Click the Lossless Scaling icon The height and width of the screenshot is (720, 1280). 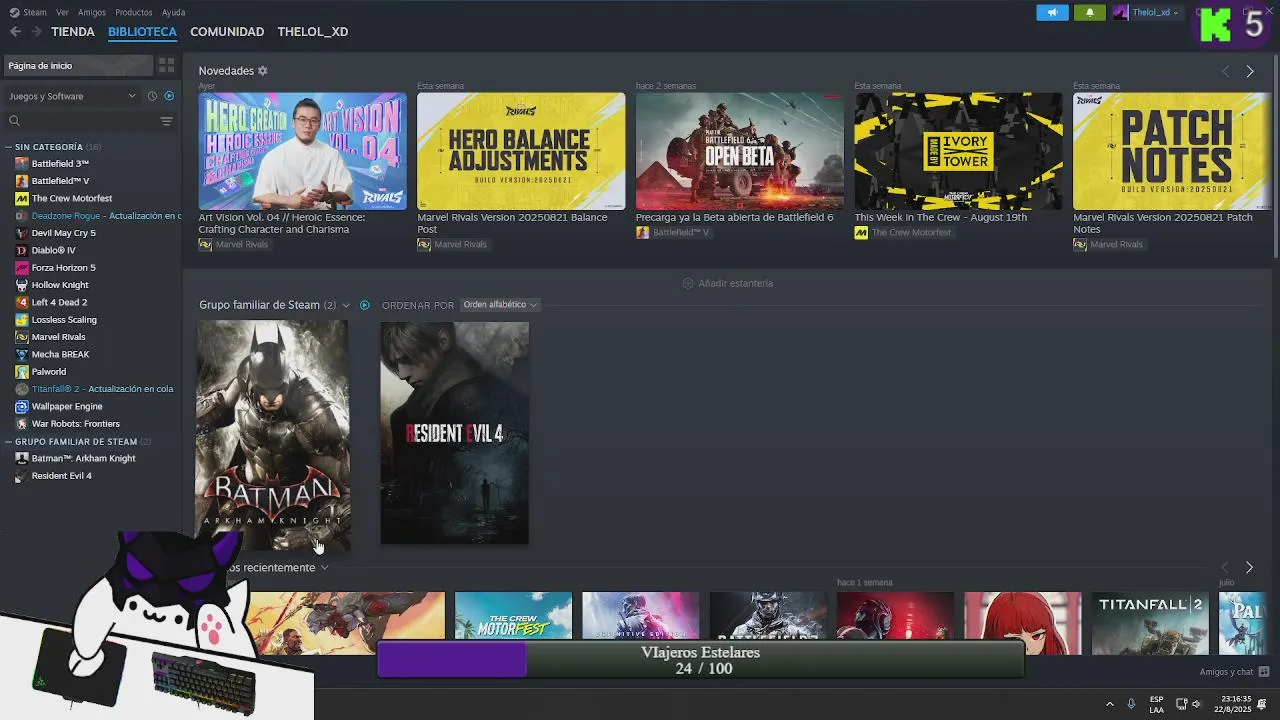(22, 320)
